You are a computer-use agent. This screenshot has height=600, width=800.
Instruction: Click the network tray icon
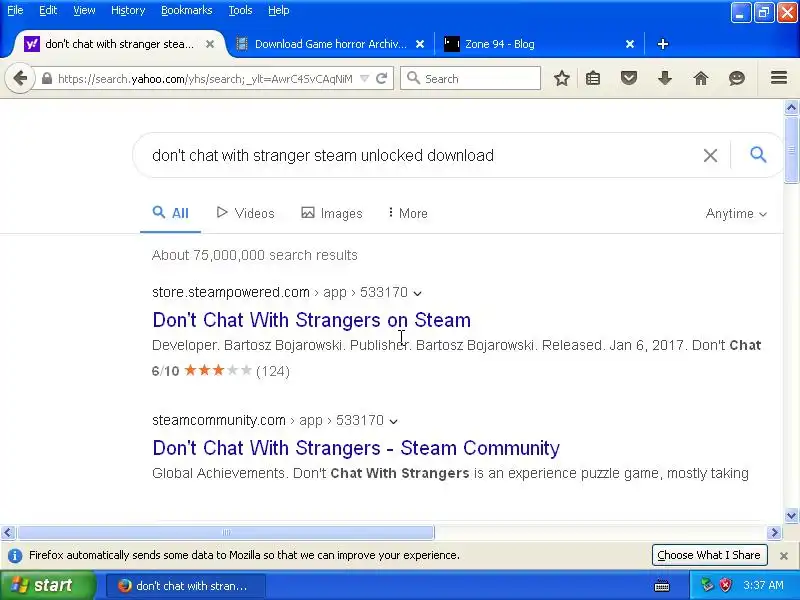[x=707, y=585]
